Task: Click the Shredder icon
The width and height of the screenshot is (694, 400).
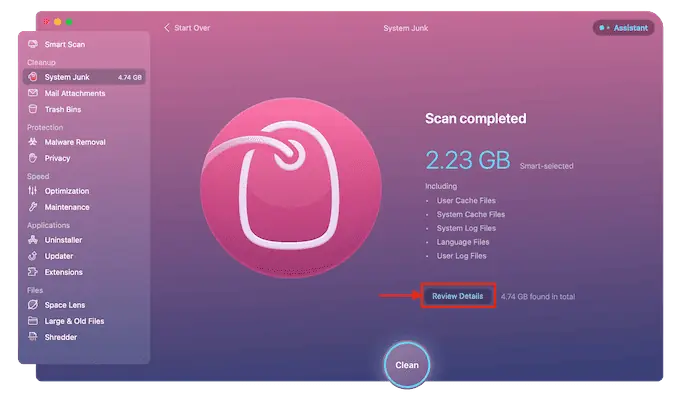Action: point(33,337)
